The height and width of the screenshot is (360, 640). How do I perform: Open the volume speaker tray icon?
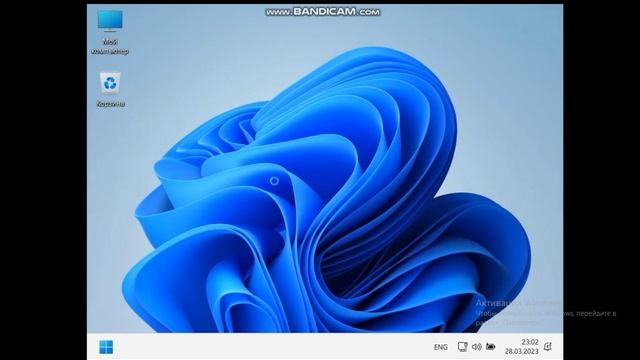[x=476, y=347]
